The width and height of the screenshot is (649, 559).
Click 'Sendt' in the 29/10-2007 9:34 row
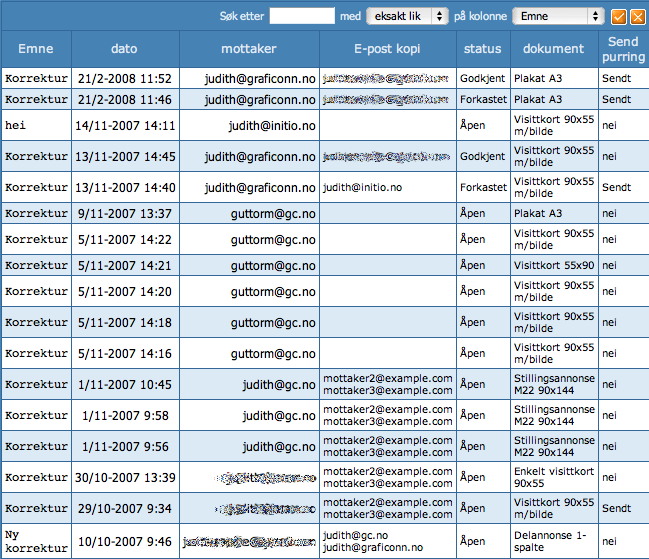[616, 508]
